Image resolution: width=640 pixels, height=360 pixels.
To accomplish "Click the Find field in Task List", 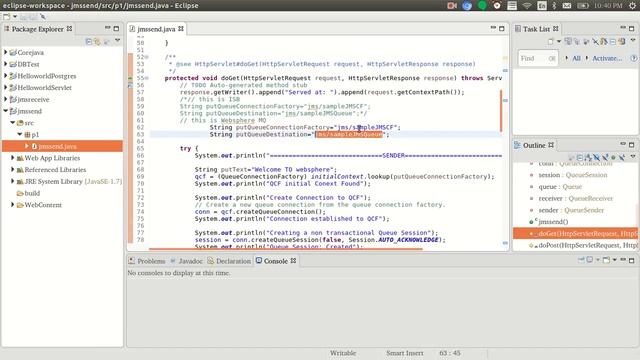I will [x=538, y=58].
